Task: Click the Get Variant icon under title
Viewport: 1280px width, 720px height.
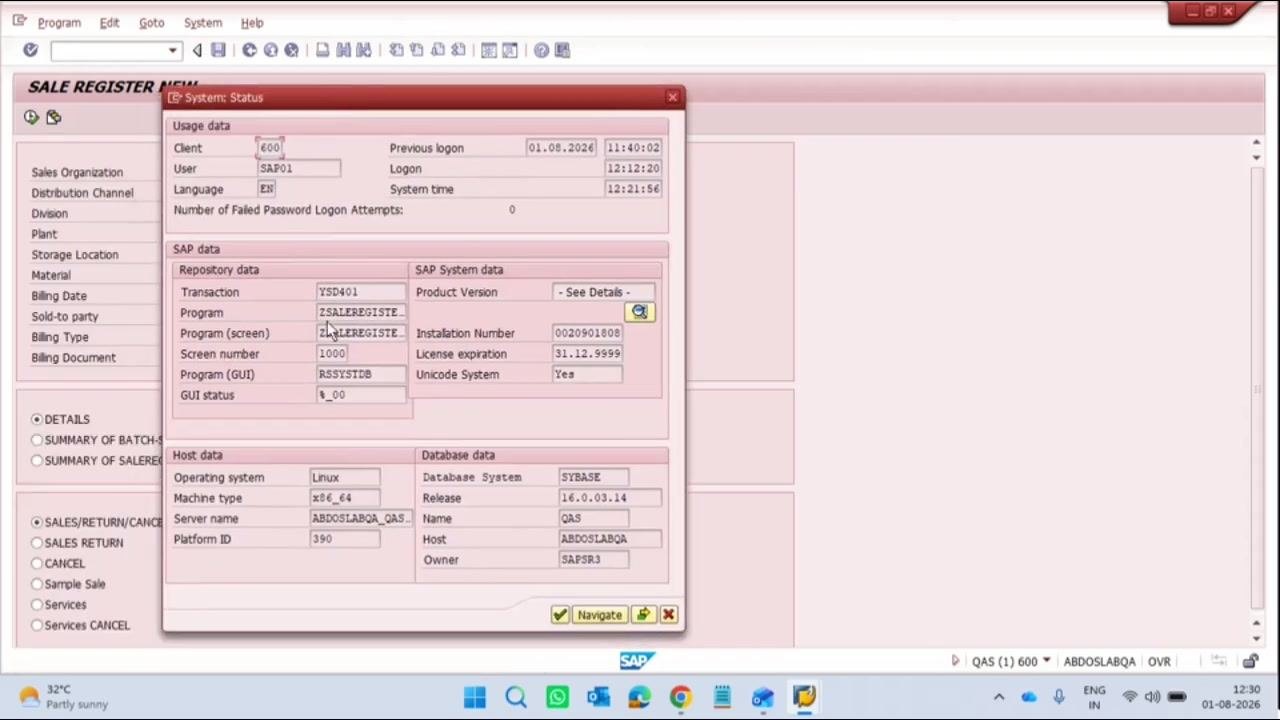Action: 53,118
